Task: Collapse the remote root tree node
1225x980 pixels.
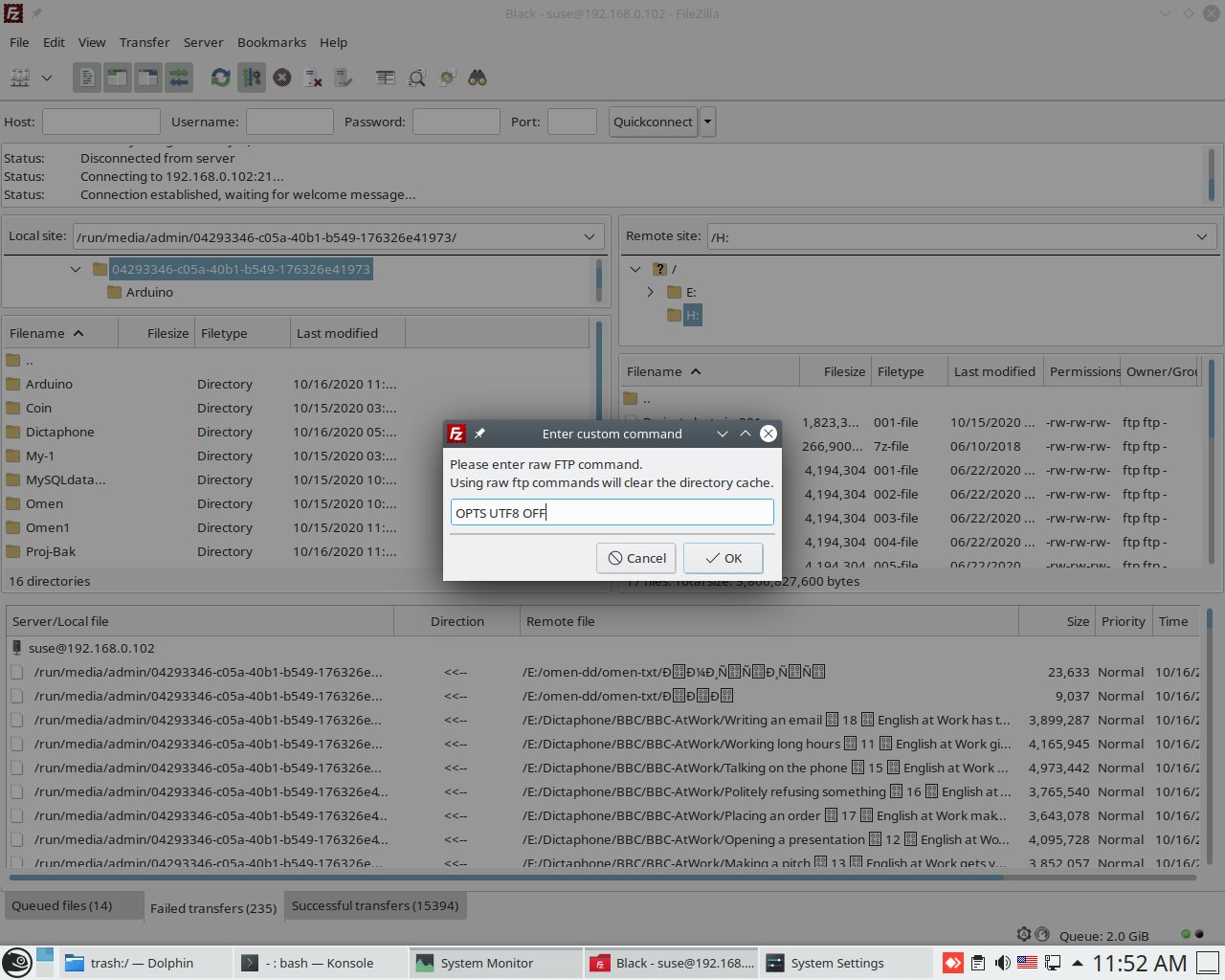Action: 635,269
